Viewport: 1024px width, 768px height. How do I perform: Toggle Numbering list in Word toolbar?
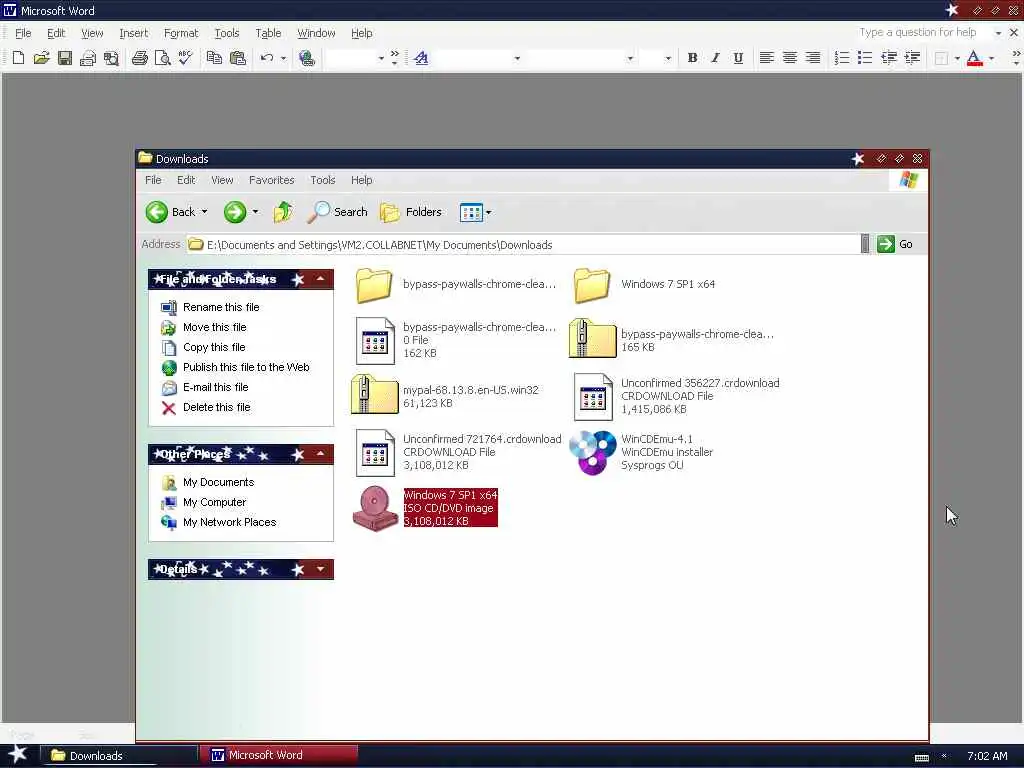tap(842, 58)
